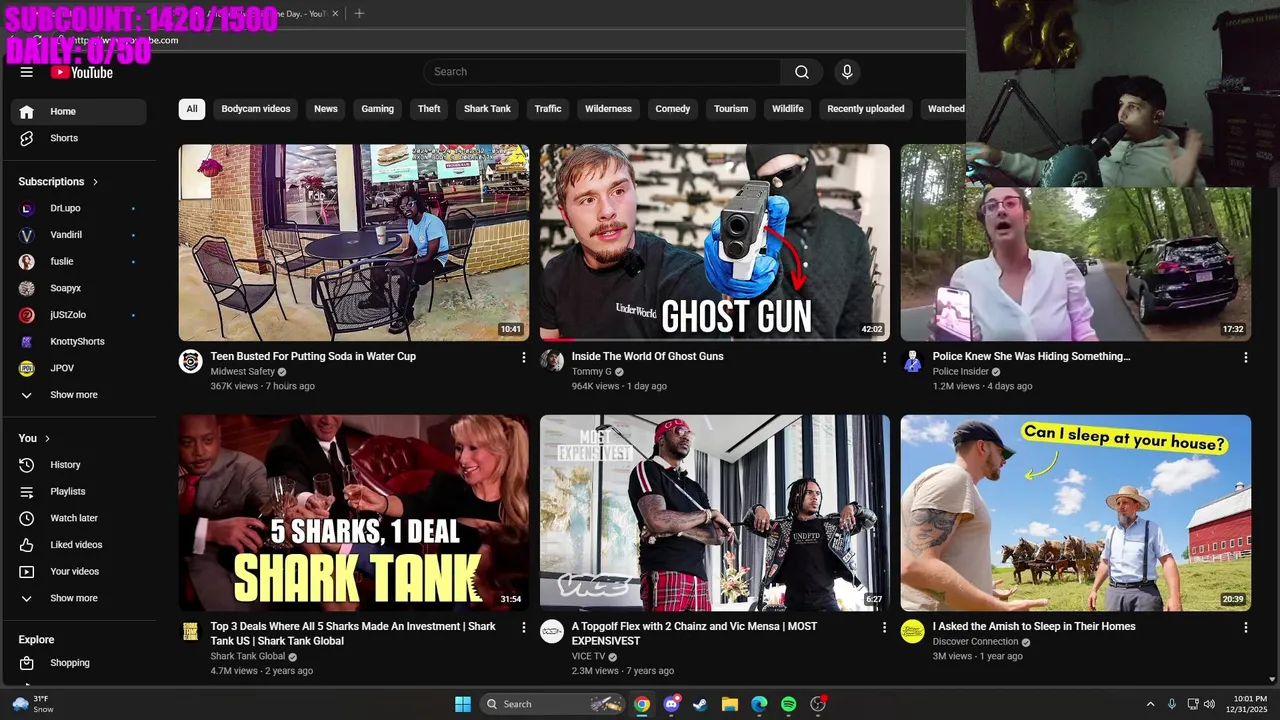Screen dimensions: 1280x720
Task: Open Teen Busted For Putting Soda title
Action: pyautogui.click(x=313, y=356)
